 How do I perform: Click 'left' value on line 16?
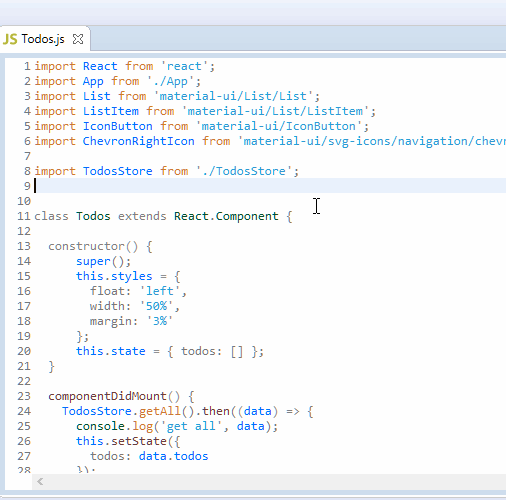(160, 291)
